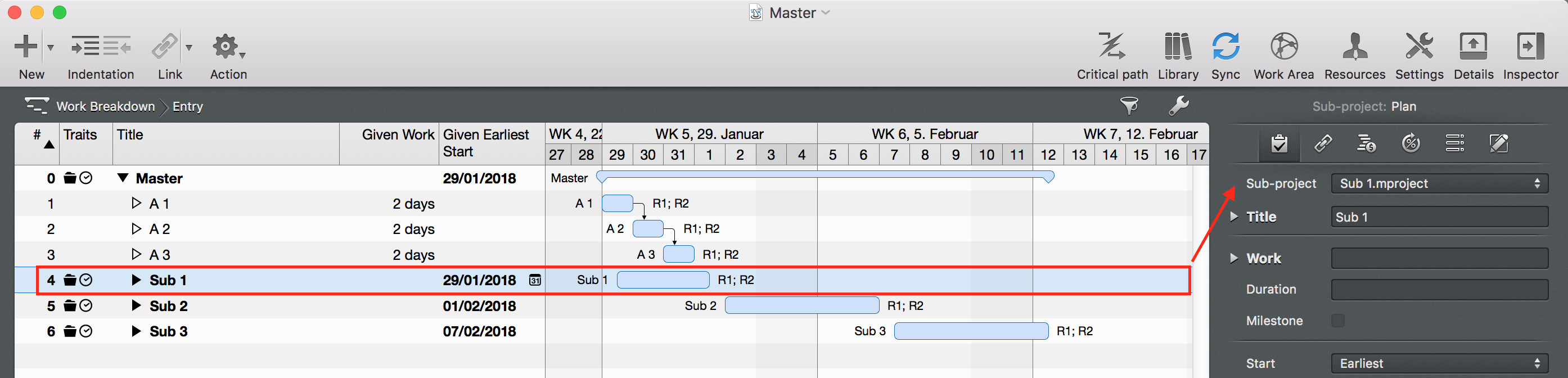The width and height of the screenshot is (1568, 378).
Task: Toggle the Milestone checkbox
Action: tap(1337, 321)
